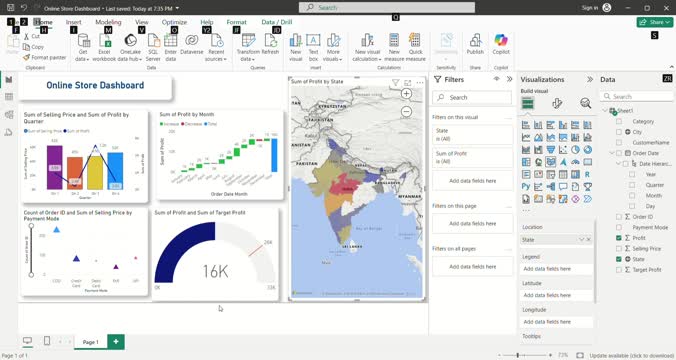
Task: Check the Selling Price field
Action: [x=619, y=248]
